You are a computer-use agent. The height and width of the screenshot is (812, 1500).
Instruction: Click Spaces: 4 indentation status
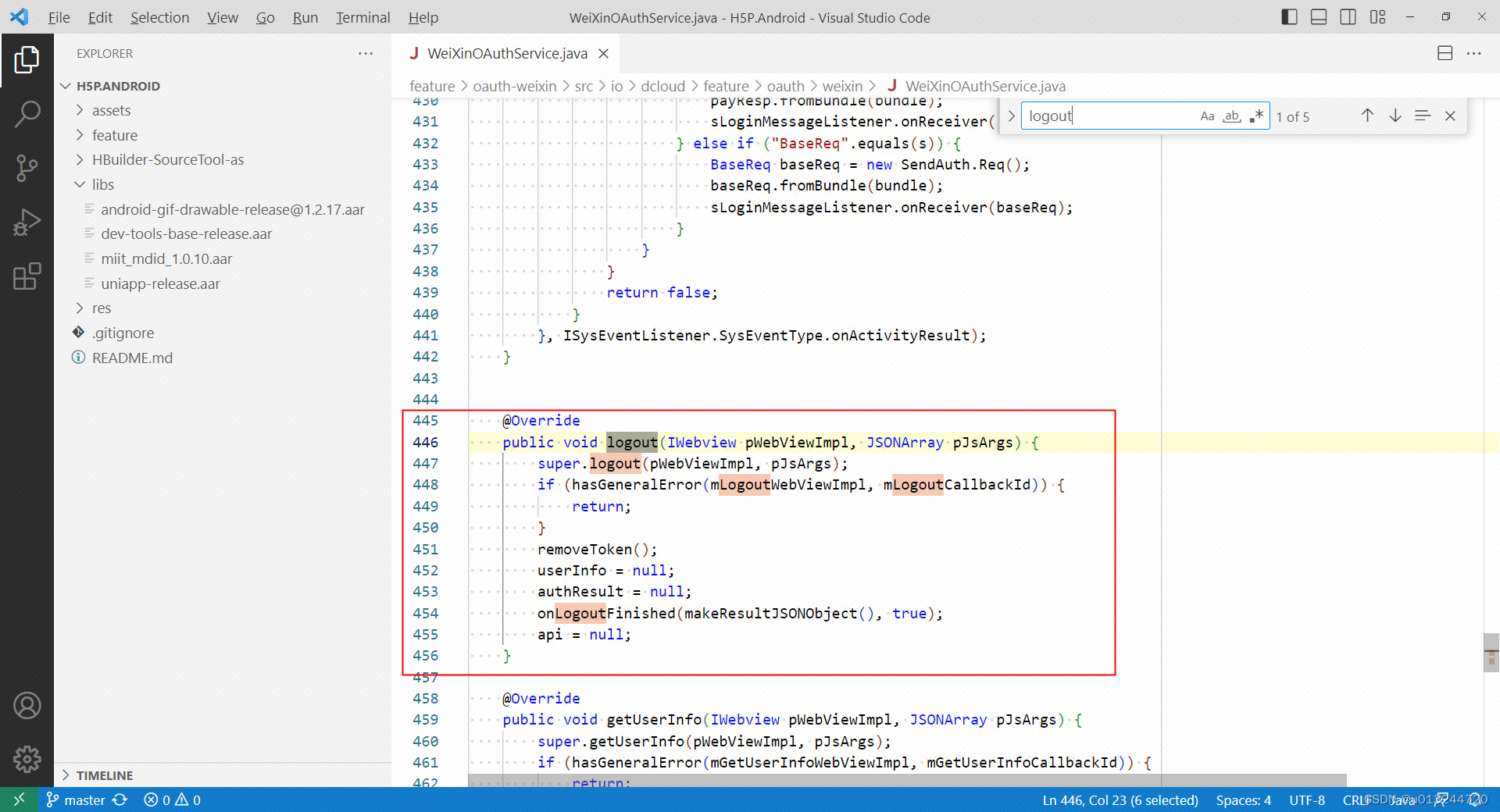pos(1243,800)
